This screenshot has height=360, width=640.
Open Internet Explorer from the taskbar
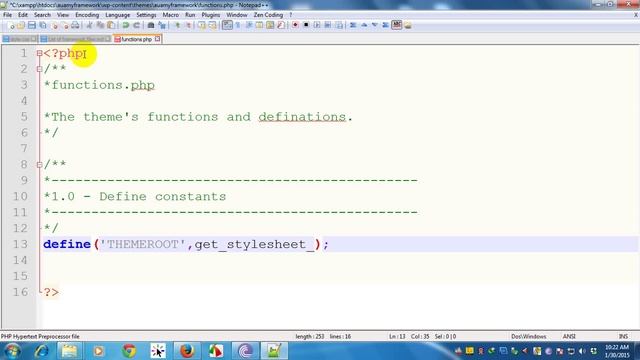point(42,351)
